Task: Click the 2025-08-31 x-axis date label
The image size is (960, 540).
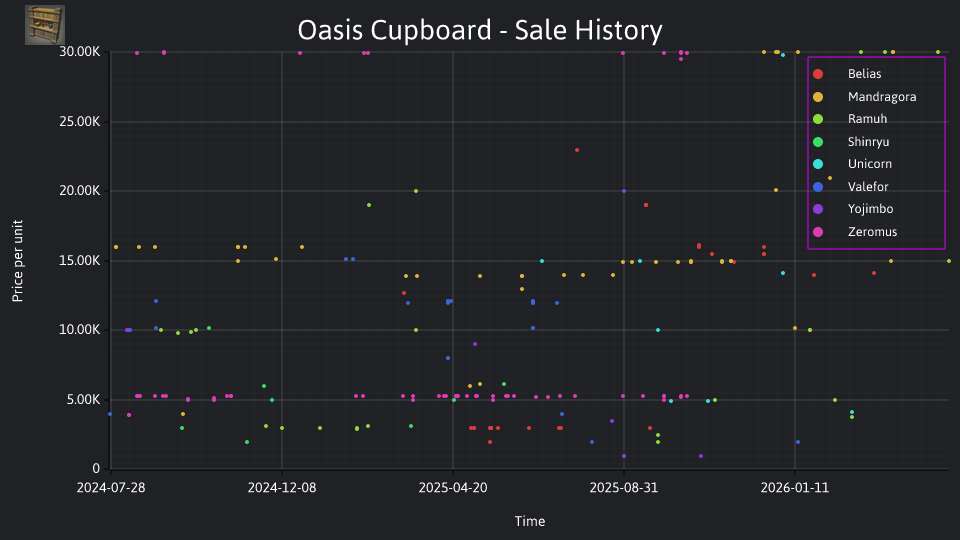Action: point(623,488)
